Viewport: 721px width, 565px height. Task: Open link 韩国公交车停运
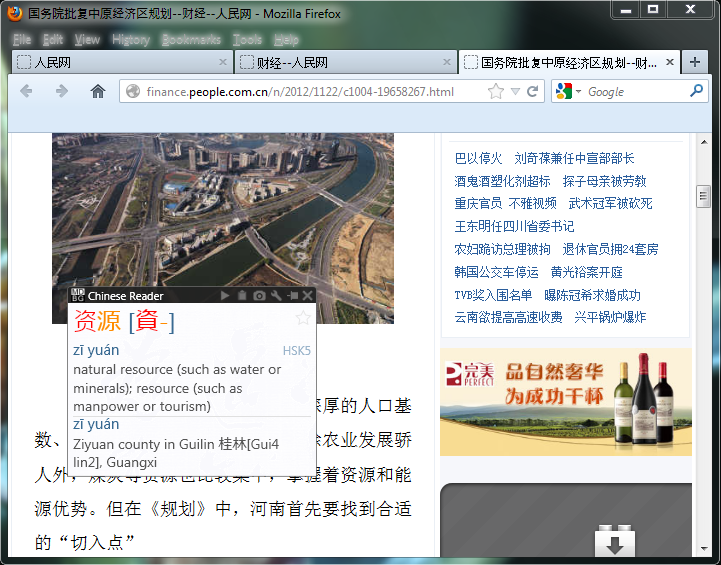496,272
